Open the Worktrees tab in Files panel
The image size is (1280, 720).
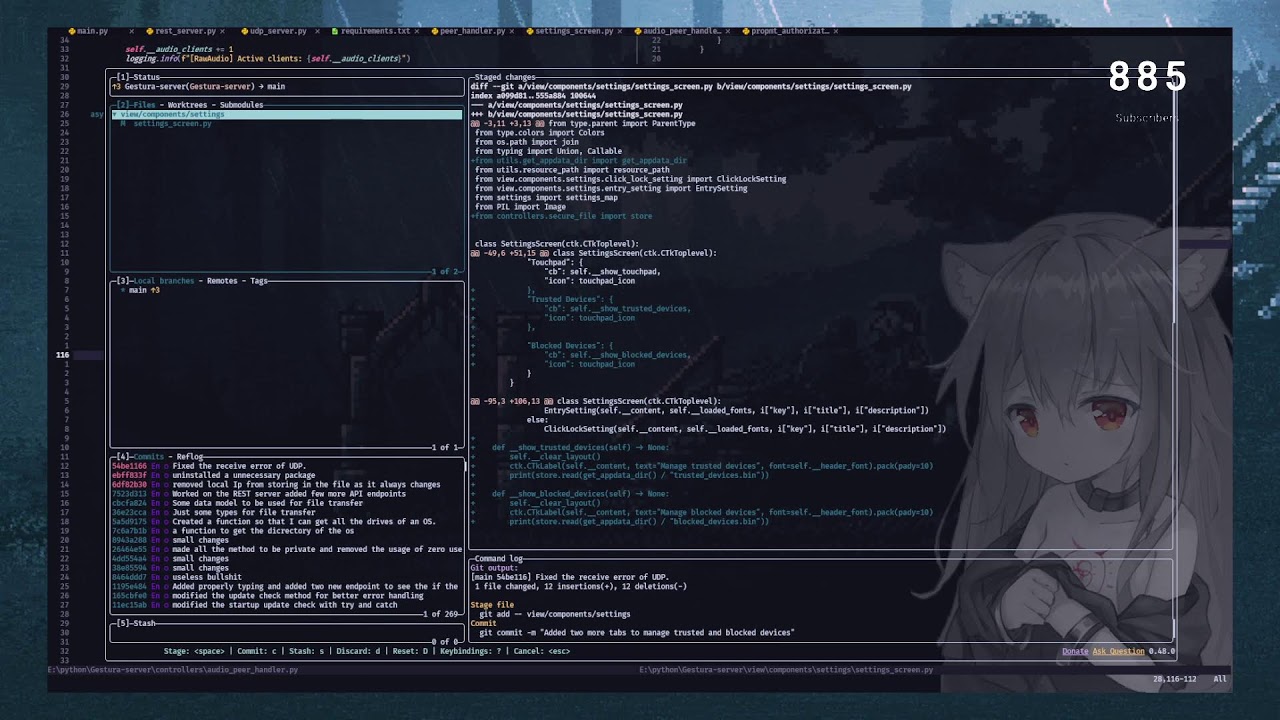pyautogui.click(x=188, y=105)
